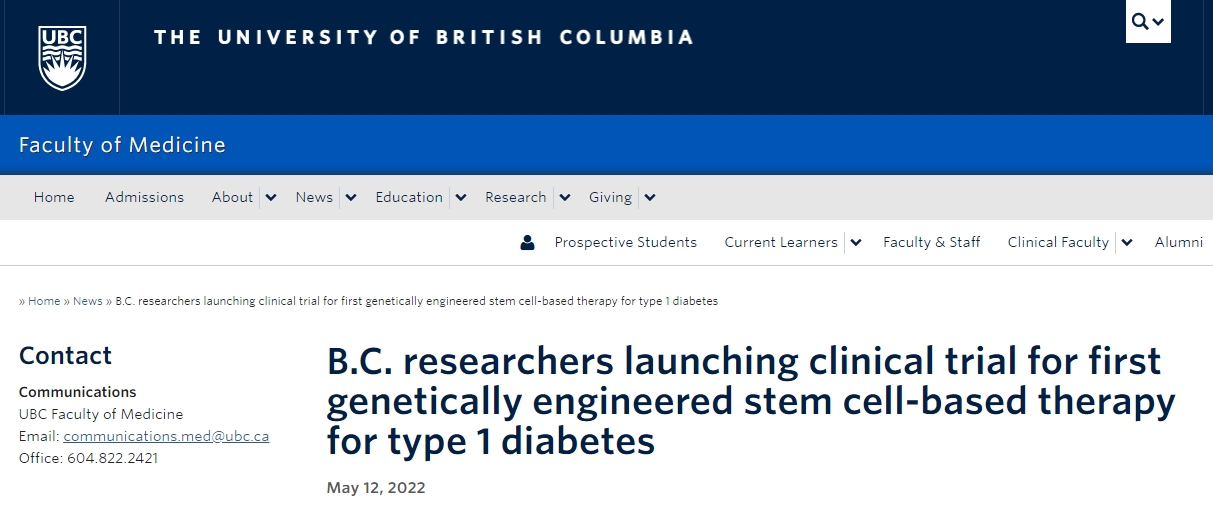Image resolution: width=1213 pixels, height=520 pixels.
Task: Open the Giving submenu chevron
Action: [x=649, y=198]
